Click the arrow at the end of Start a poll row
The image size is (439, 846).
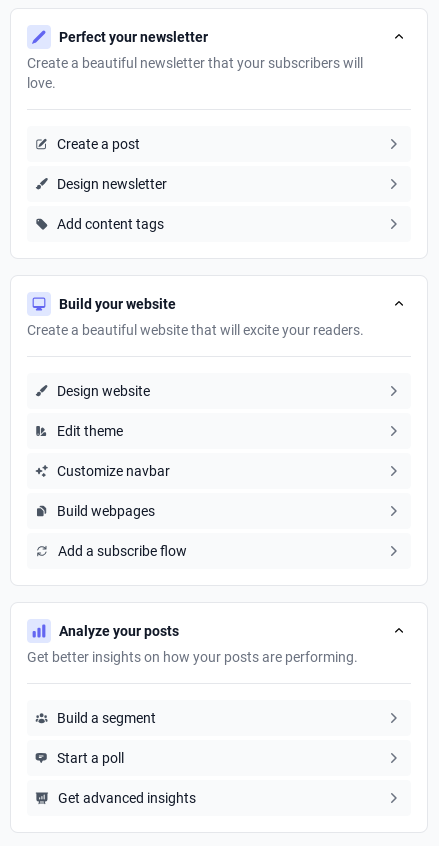[x=394, y=758]
